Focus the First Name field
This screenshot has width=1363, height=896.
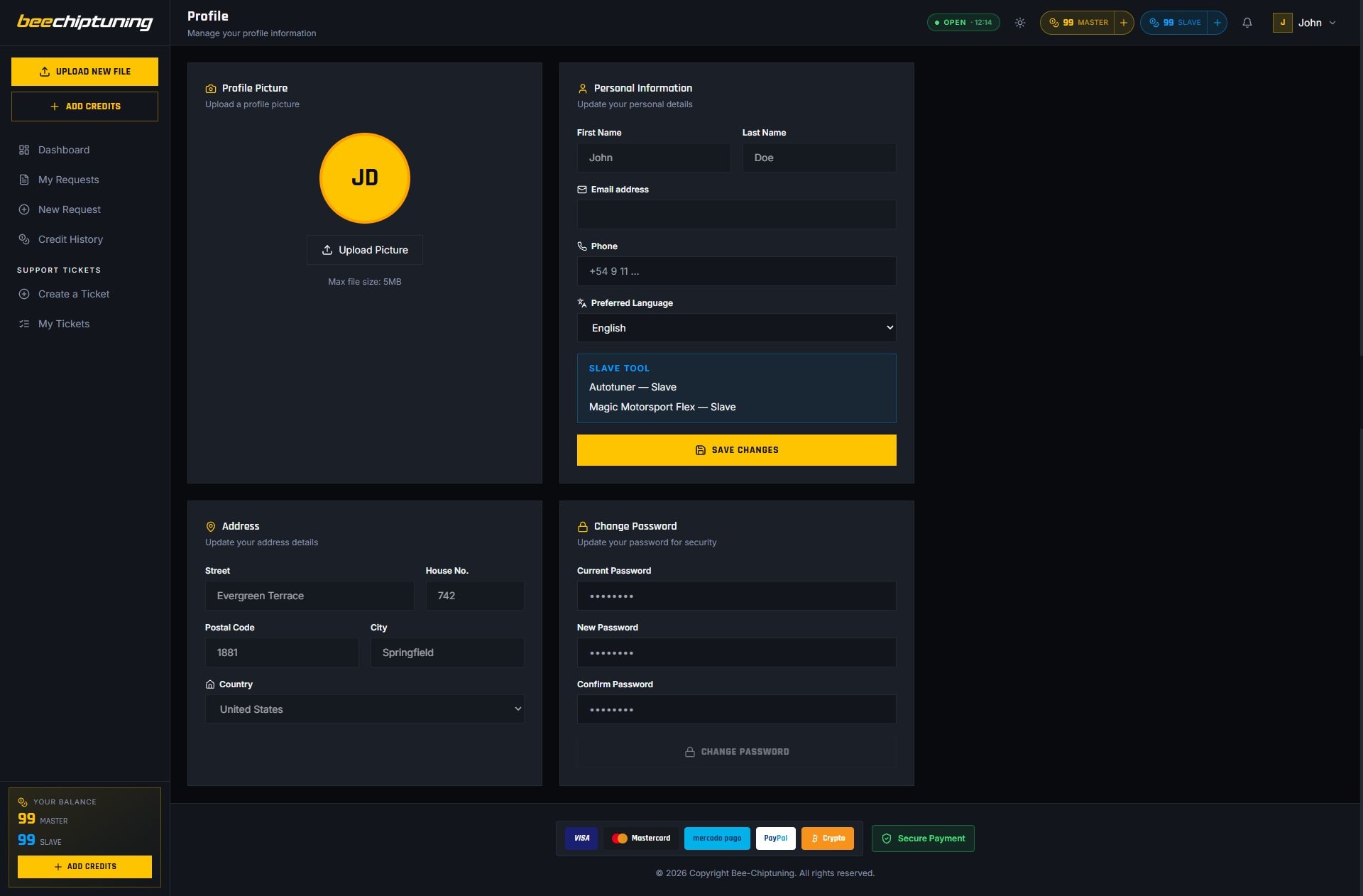(x=654, y=158)
